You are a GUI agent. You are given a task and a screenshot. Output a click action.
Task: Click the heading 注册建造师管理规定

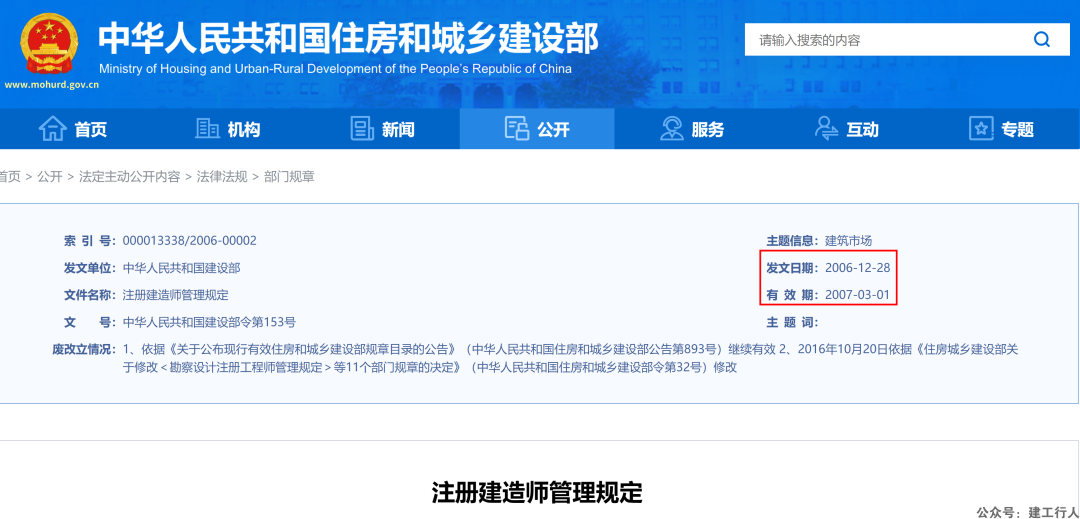click(537, 492)
